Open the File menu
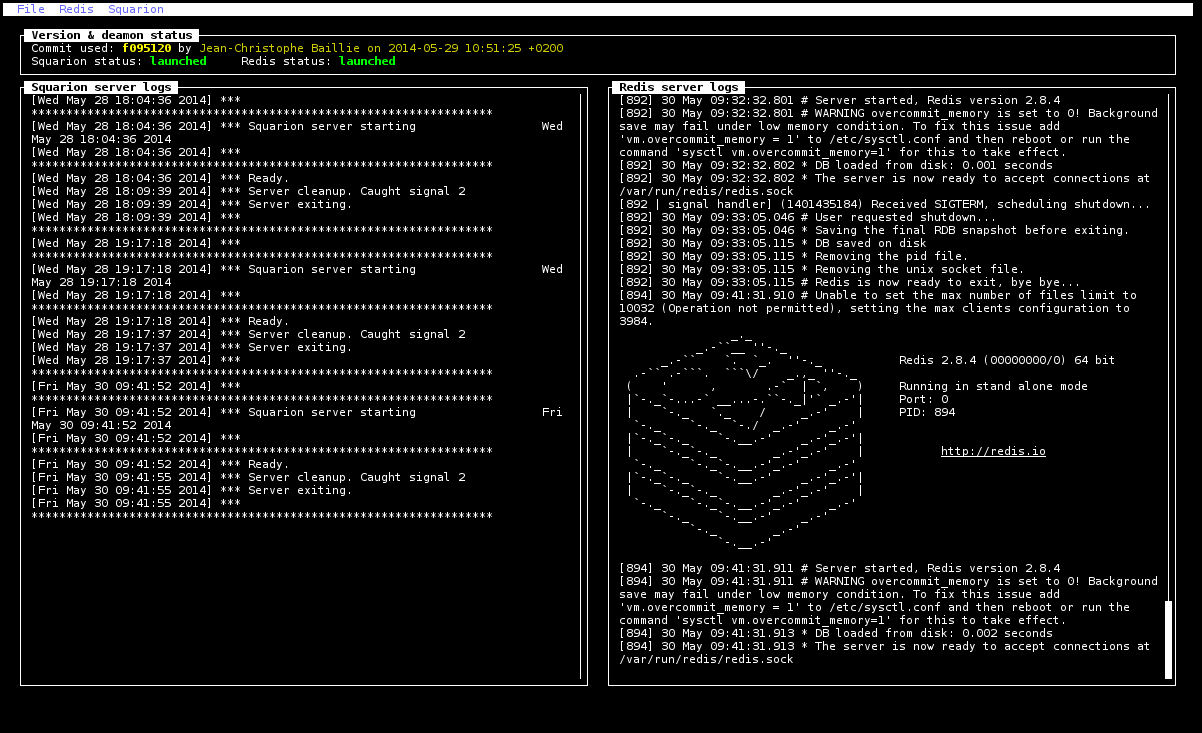Viewport: 1202px width, 733px height. [30, 9]
